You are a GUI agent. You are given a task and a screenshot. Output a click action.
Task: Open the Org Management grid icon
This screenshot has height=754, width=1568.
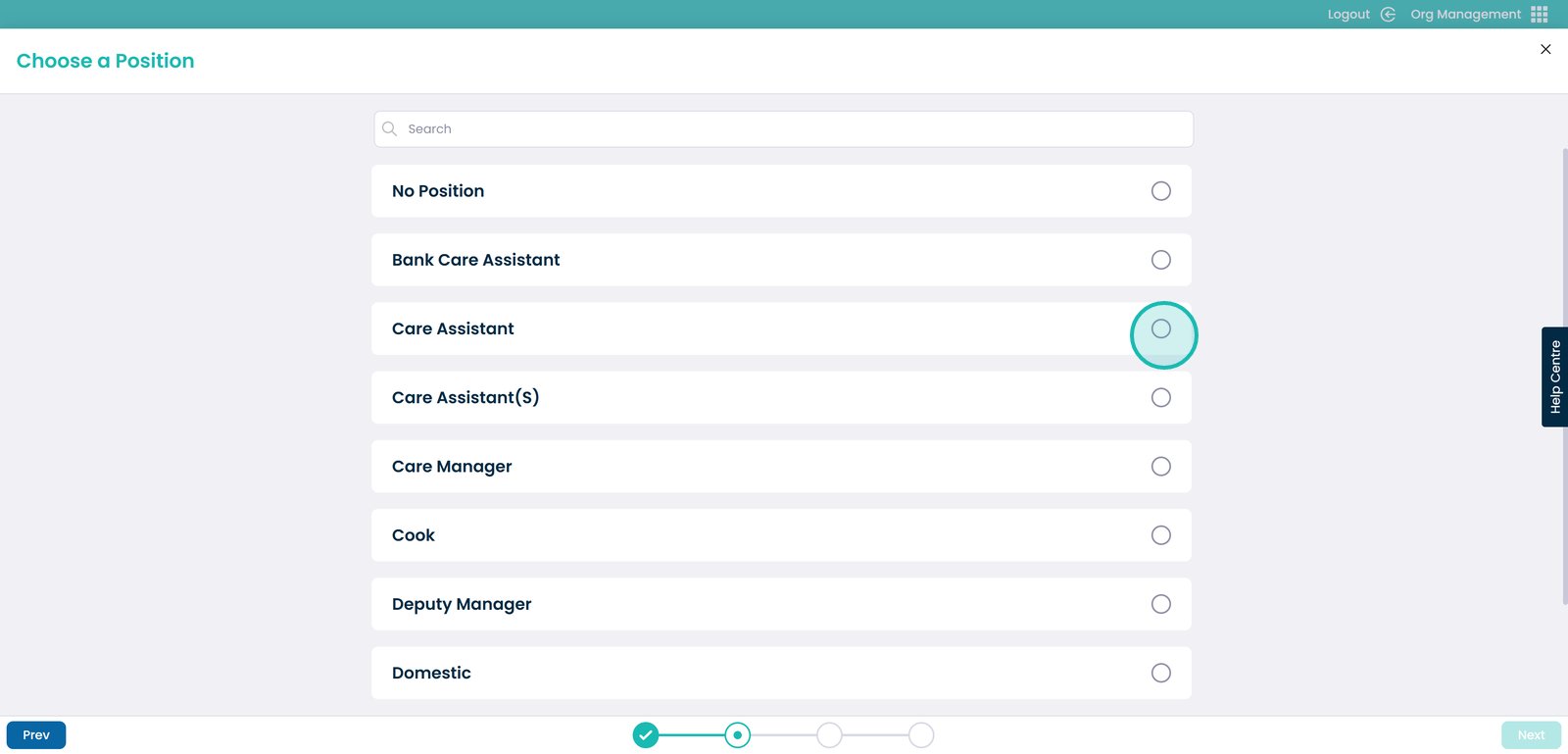1540,14
